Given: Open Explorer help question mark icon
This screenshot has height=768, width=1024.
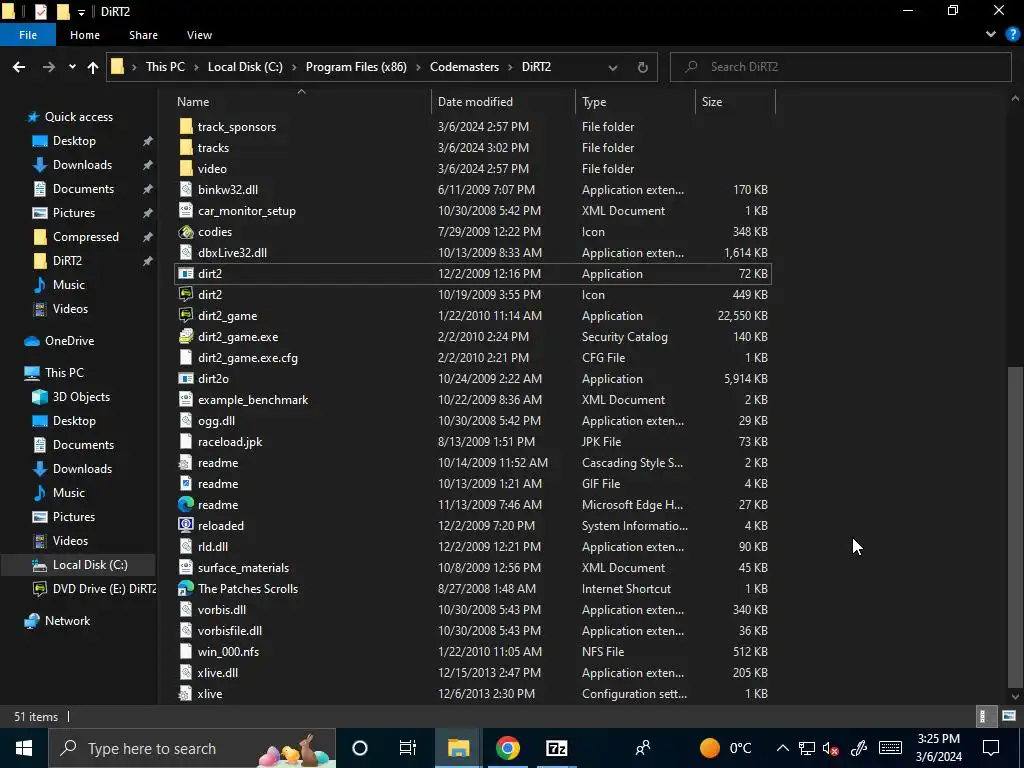Looking at the screenshot, I should (x=1012, y=35).
